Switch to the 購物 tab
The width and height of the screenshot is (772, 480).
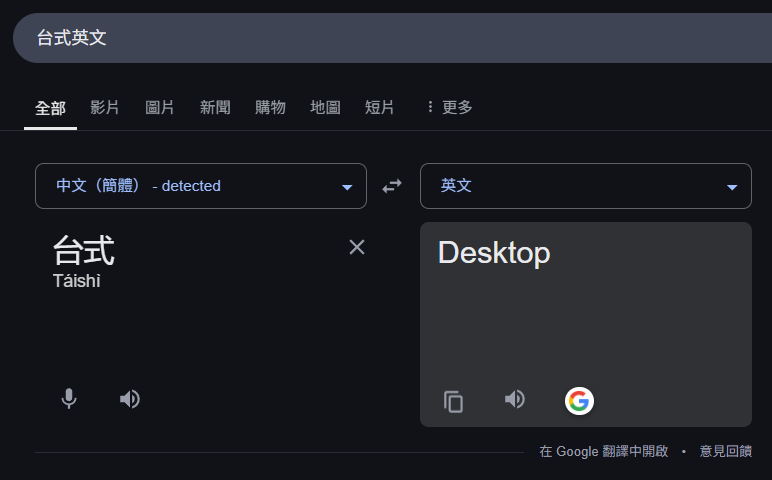pyautogui.click(x=270, y=107)
